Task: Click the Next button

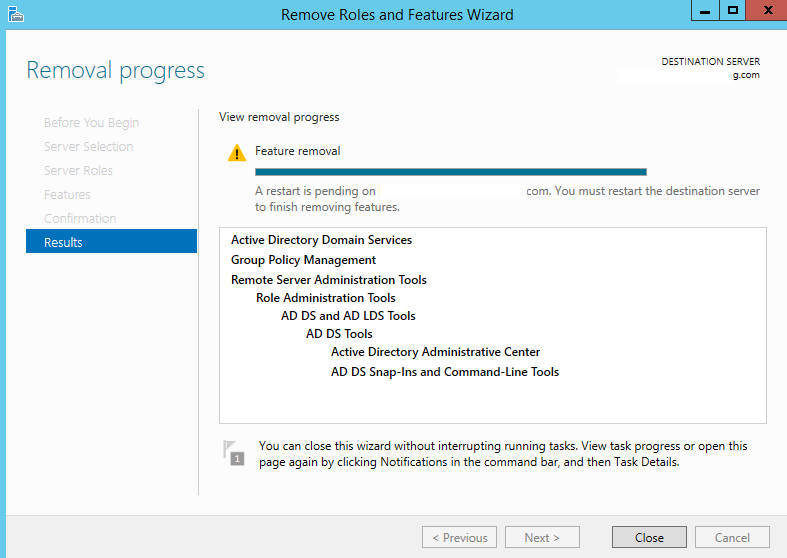Action: [x=542, y=537]
